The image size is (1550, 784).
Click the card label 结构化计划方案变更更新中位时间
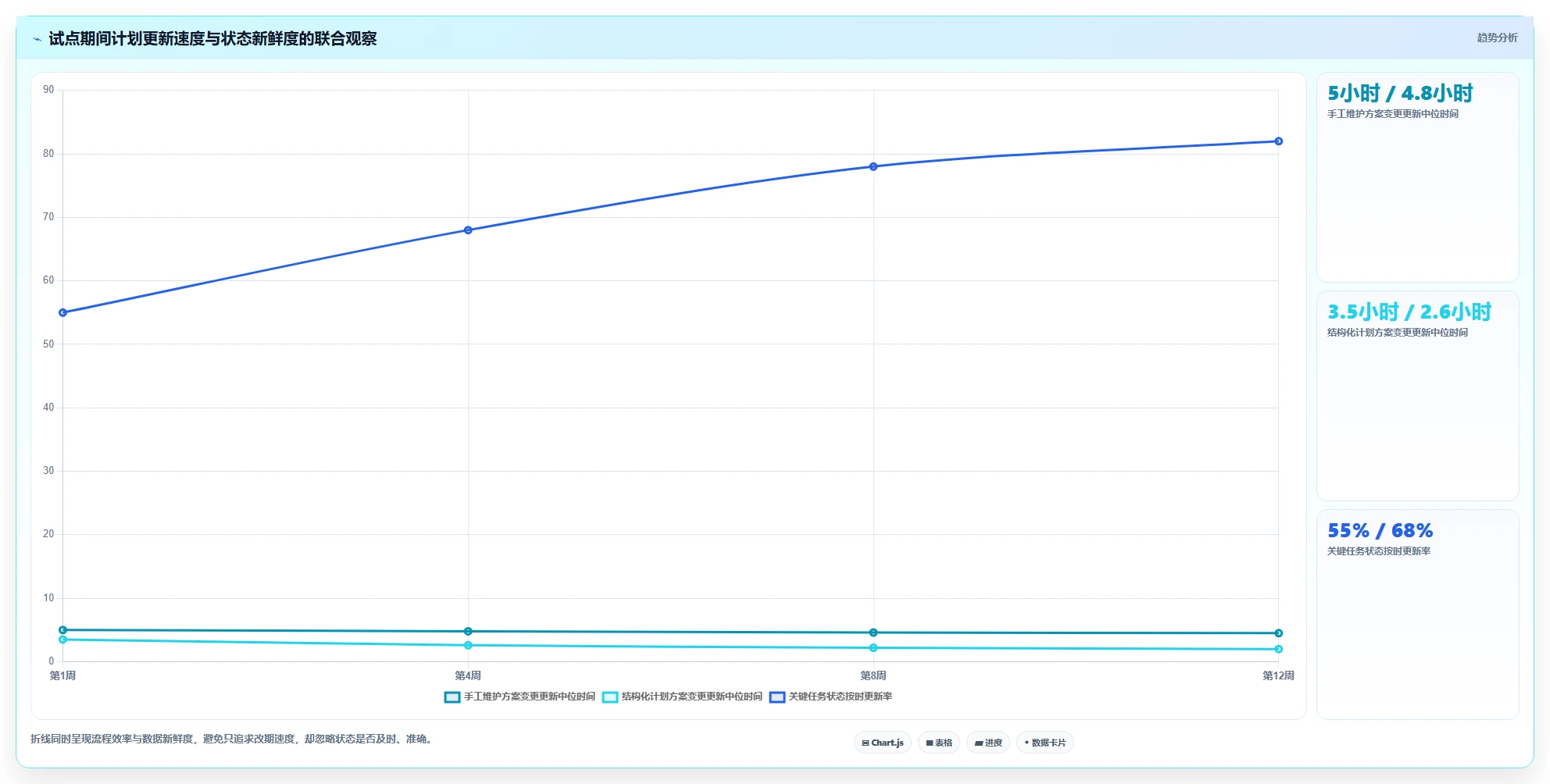1398,333
